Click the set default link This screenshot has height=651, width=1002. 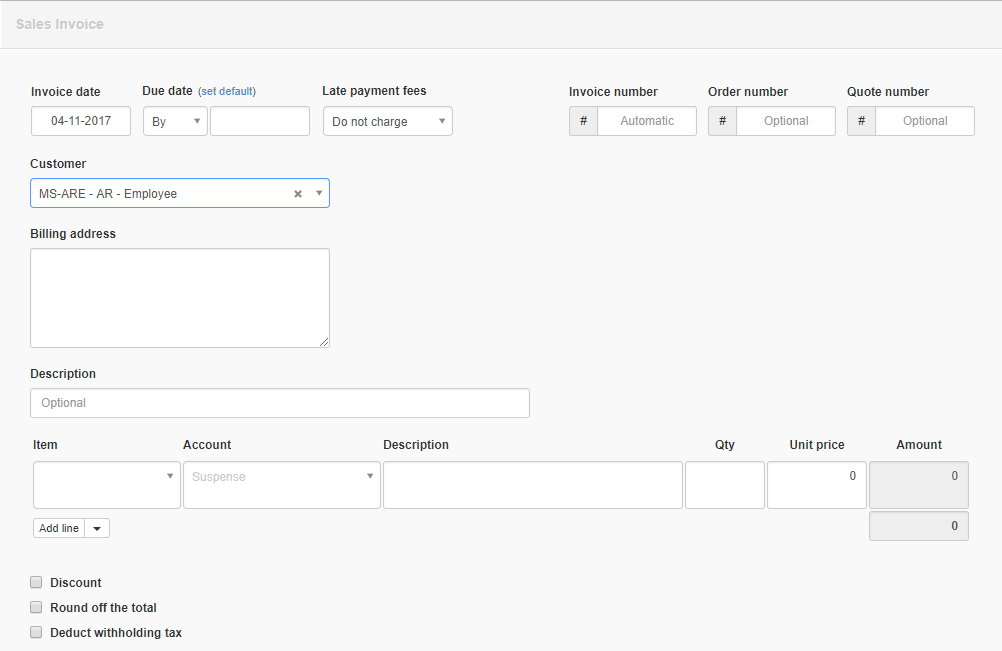[x=227, y=91]
